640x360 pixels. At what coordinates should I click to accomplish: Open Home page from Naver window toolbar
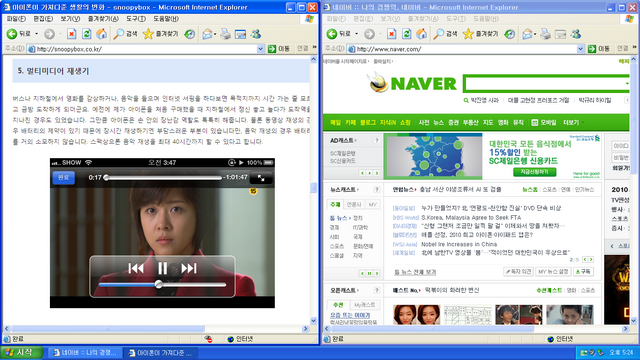point(422,34)
